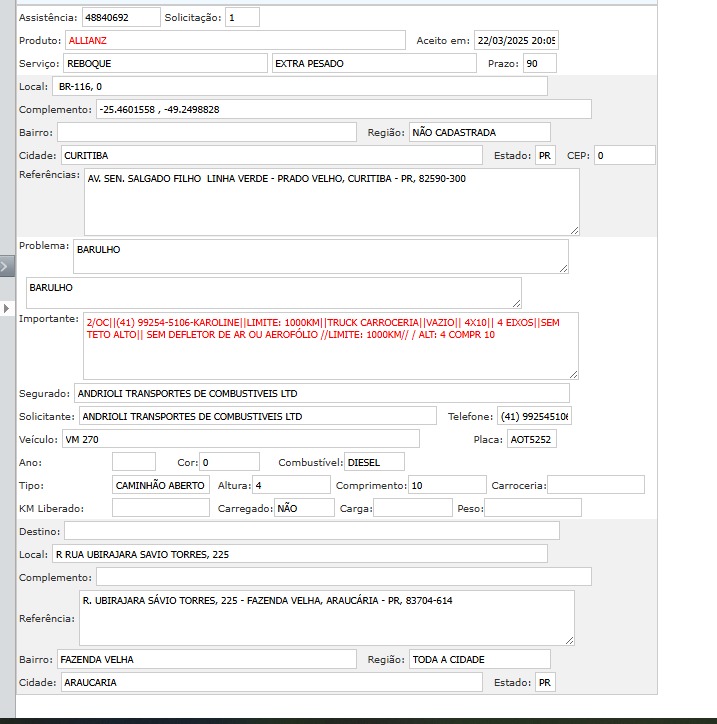Screen dimensions: 717x724
Task: Click the empty Destino input field
Action: 311,531
